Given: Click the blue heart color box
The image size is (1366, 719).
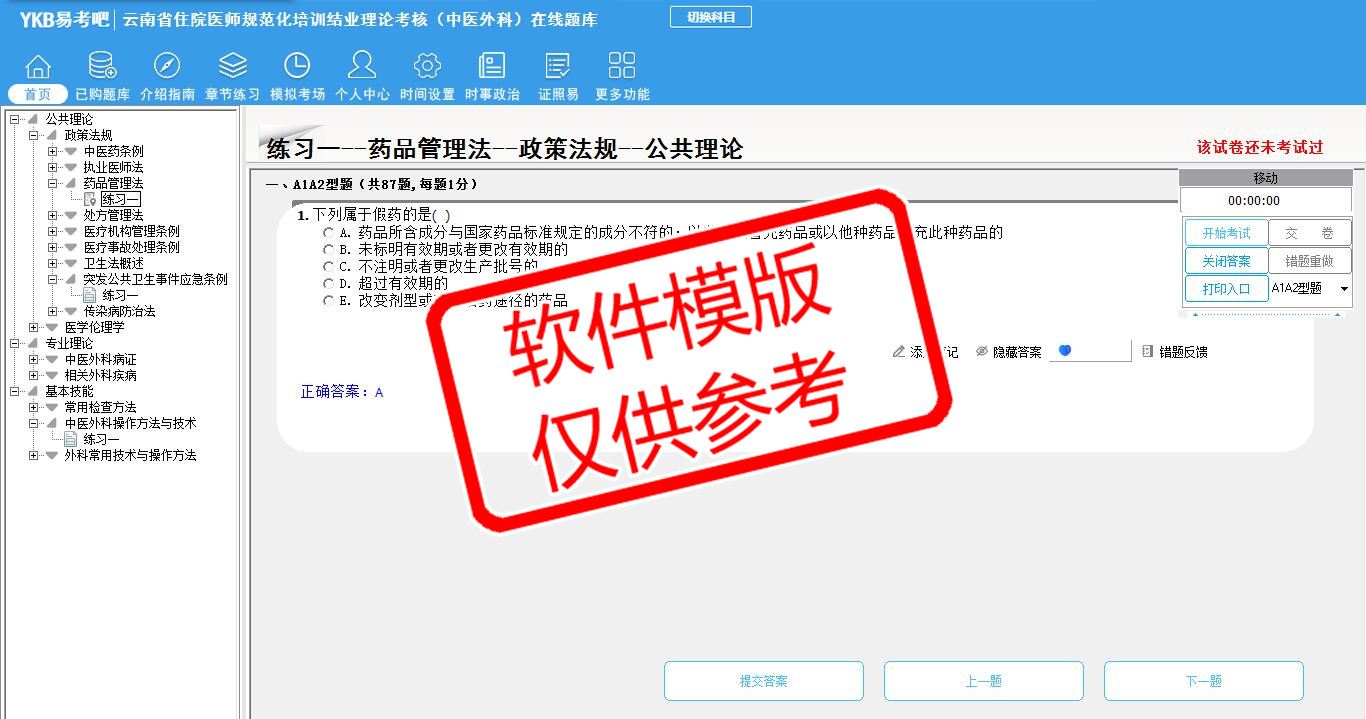Looking at the screenshot, I should (1089, 351).
